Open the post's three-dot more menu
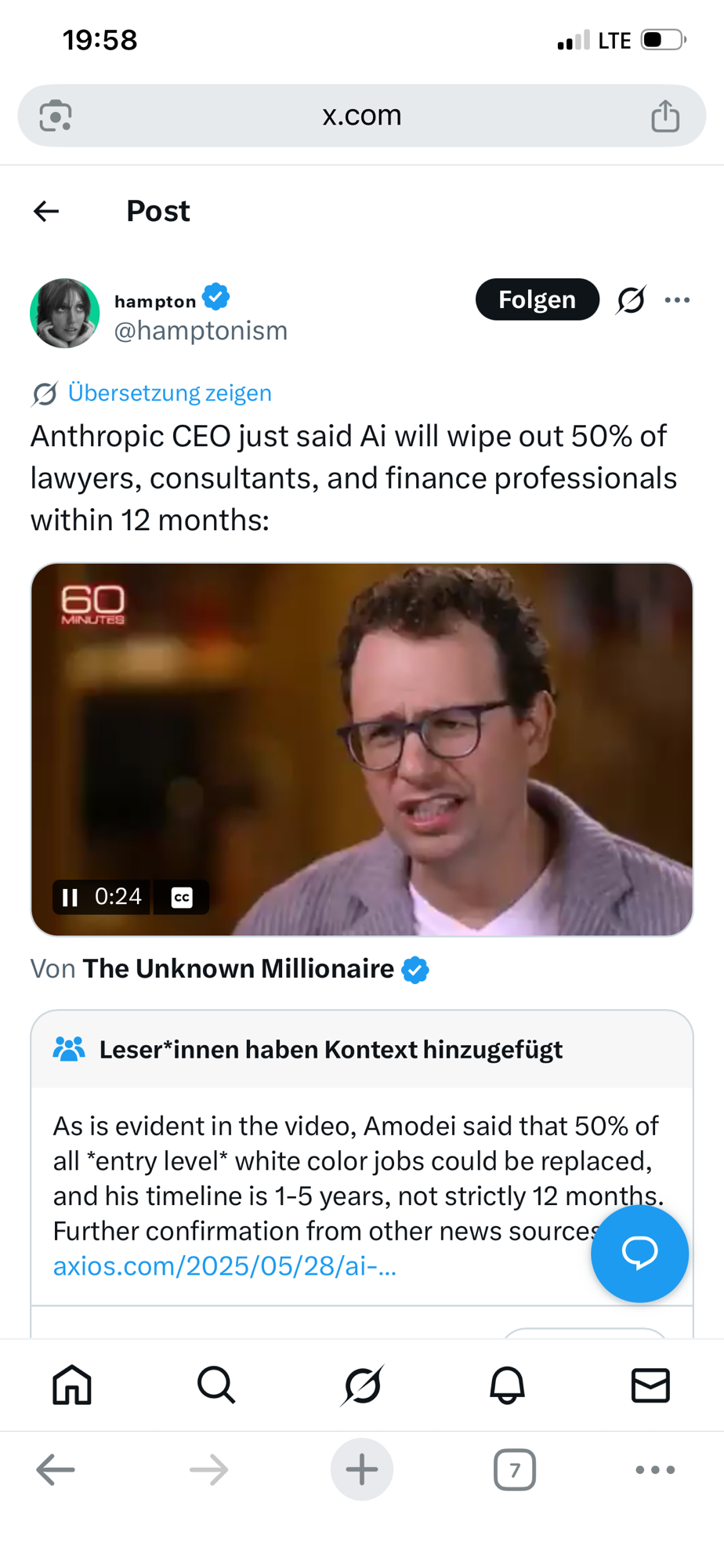 (x=677, y=299)
